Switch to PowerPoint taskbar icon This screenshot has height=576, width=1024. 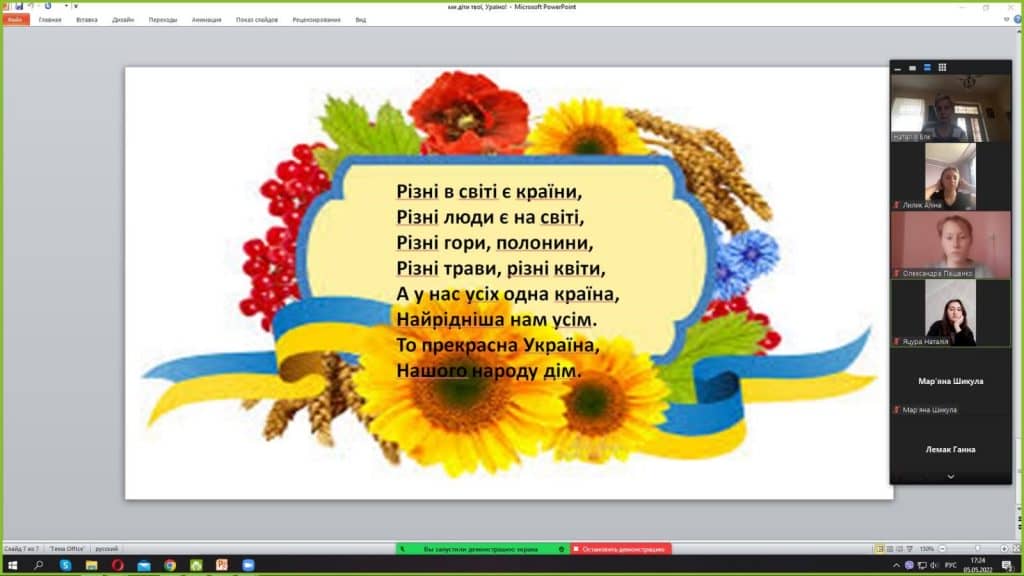(222, 565)
